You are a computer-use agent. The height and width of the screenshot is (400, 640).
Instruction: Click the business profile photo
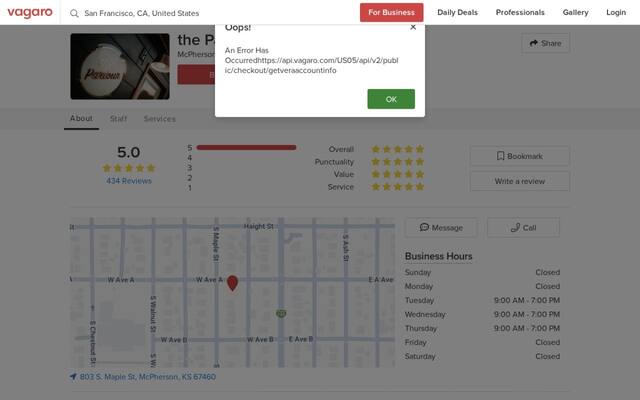tap(120, 66)
